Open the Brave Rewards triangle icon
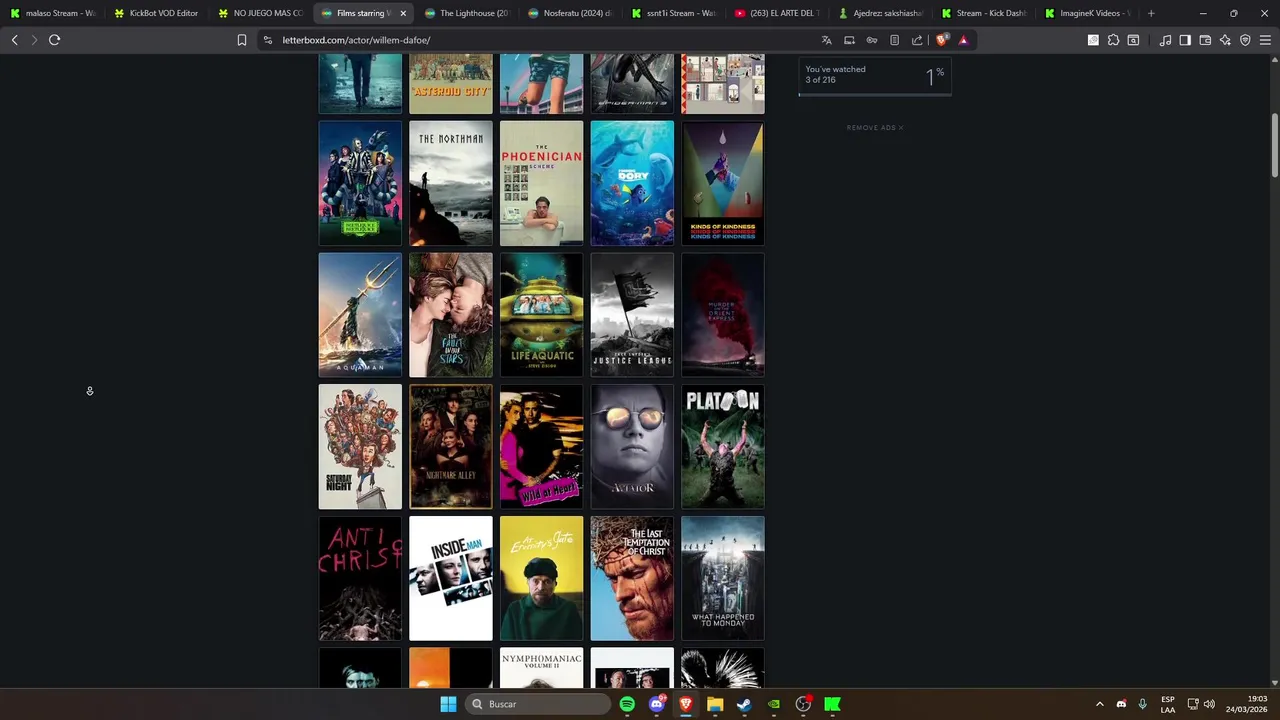 coord(963,40)
